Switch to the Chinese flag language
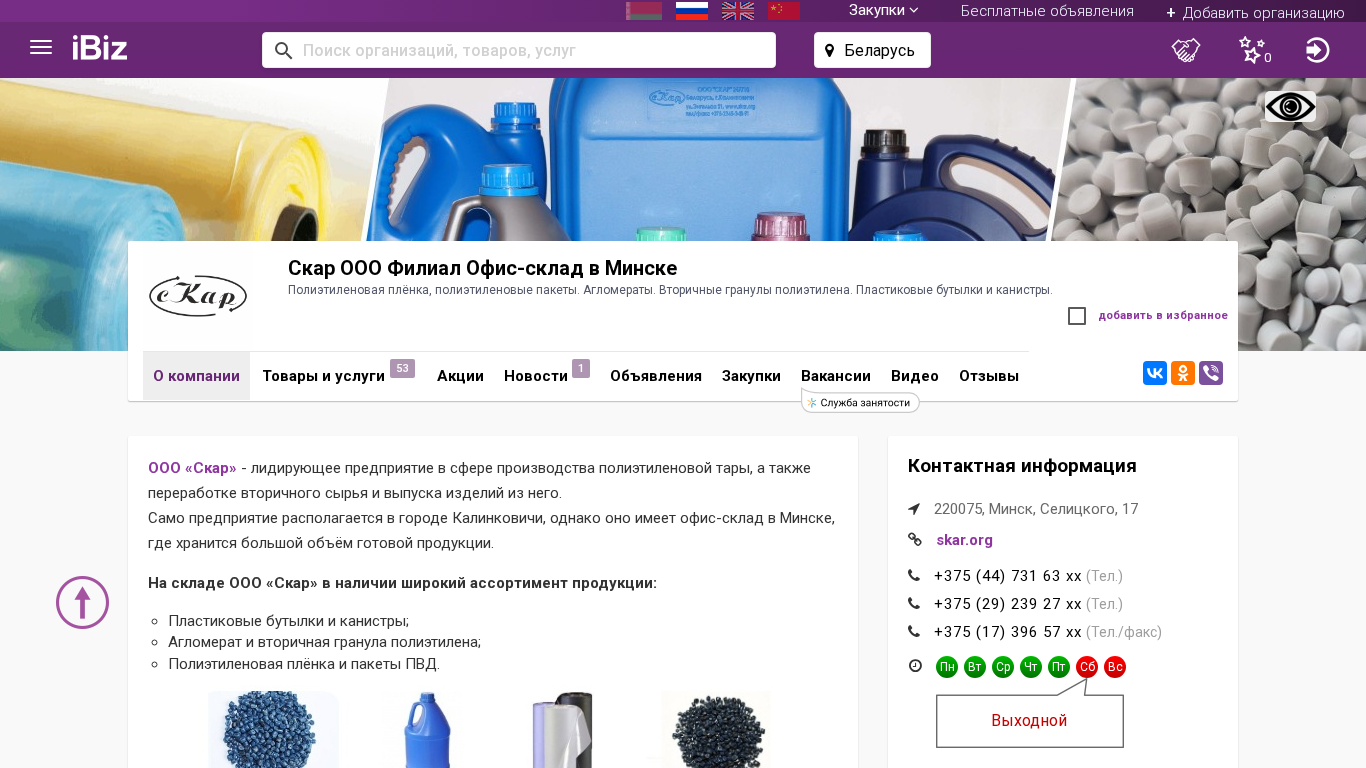 (x=784, y=11)
